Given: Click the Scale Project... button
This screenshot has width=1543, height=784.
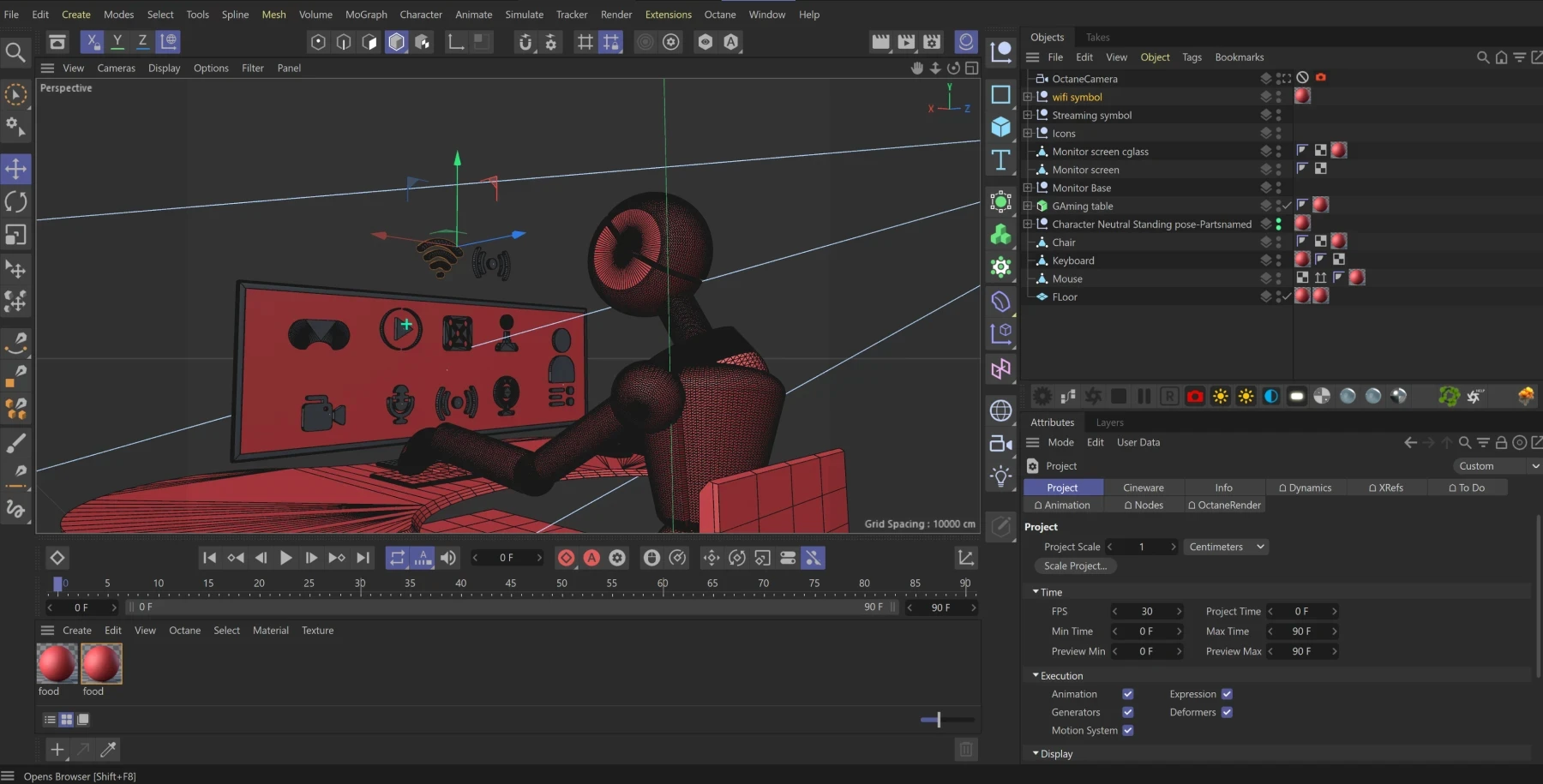Looking at the screenshot, I should pos(1075,566).
